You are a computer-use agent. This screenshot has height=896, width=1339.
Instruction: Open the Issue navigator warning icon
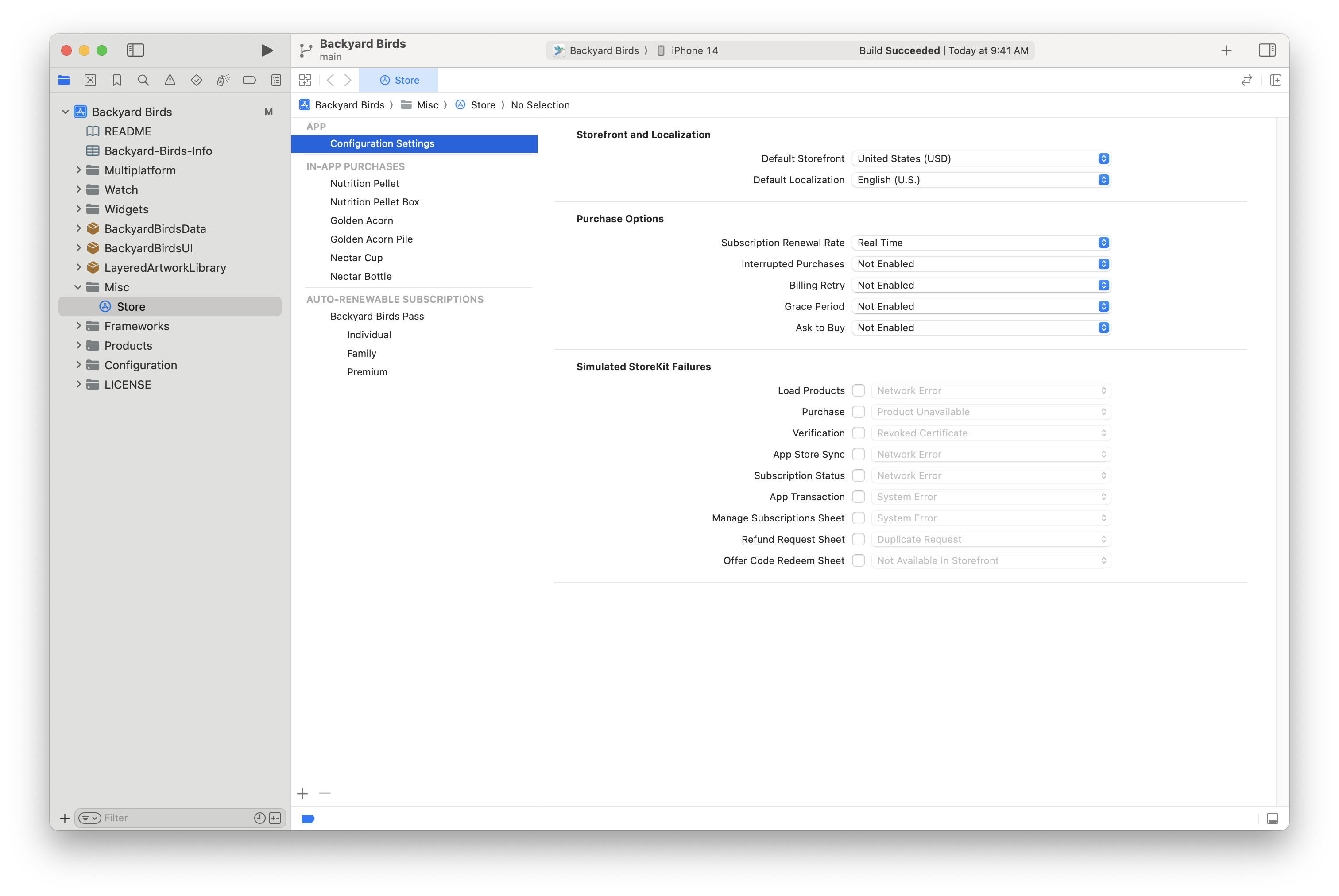(170, 80)
